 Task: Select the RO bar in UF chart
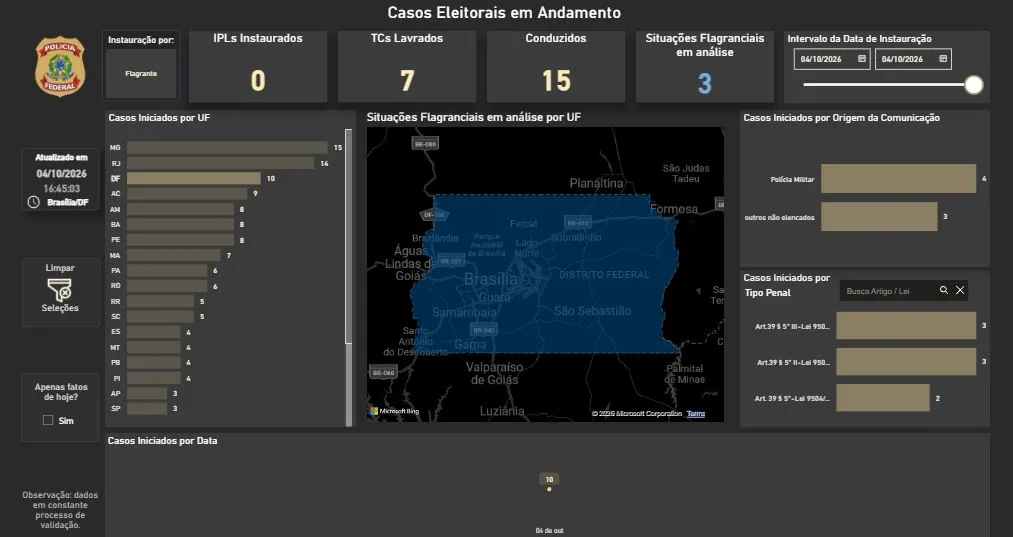pyautogui.click(x=167, y=286)
